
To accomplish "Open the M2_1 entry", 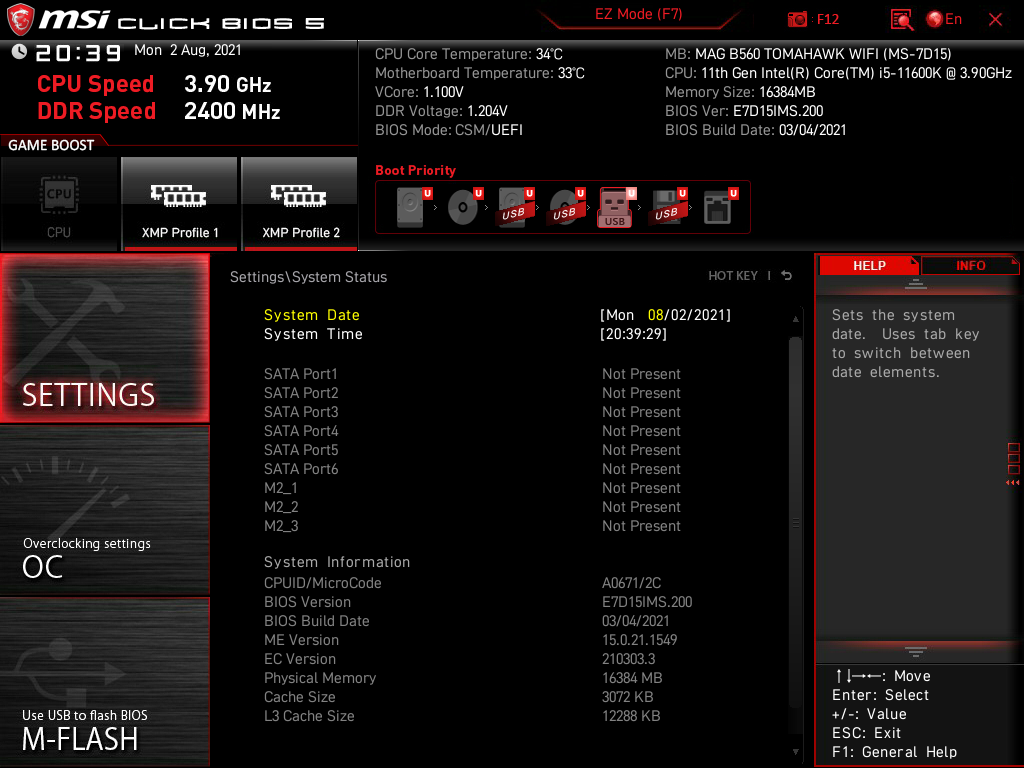I will 472,488.
